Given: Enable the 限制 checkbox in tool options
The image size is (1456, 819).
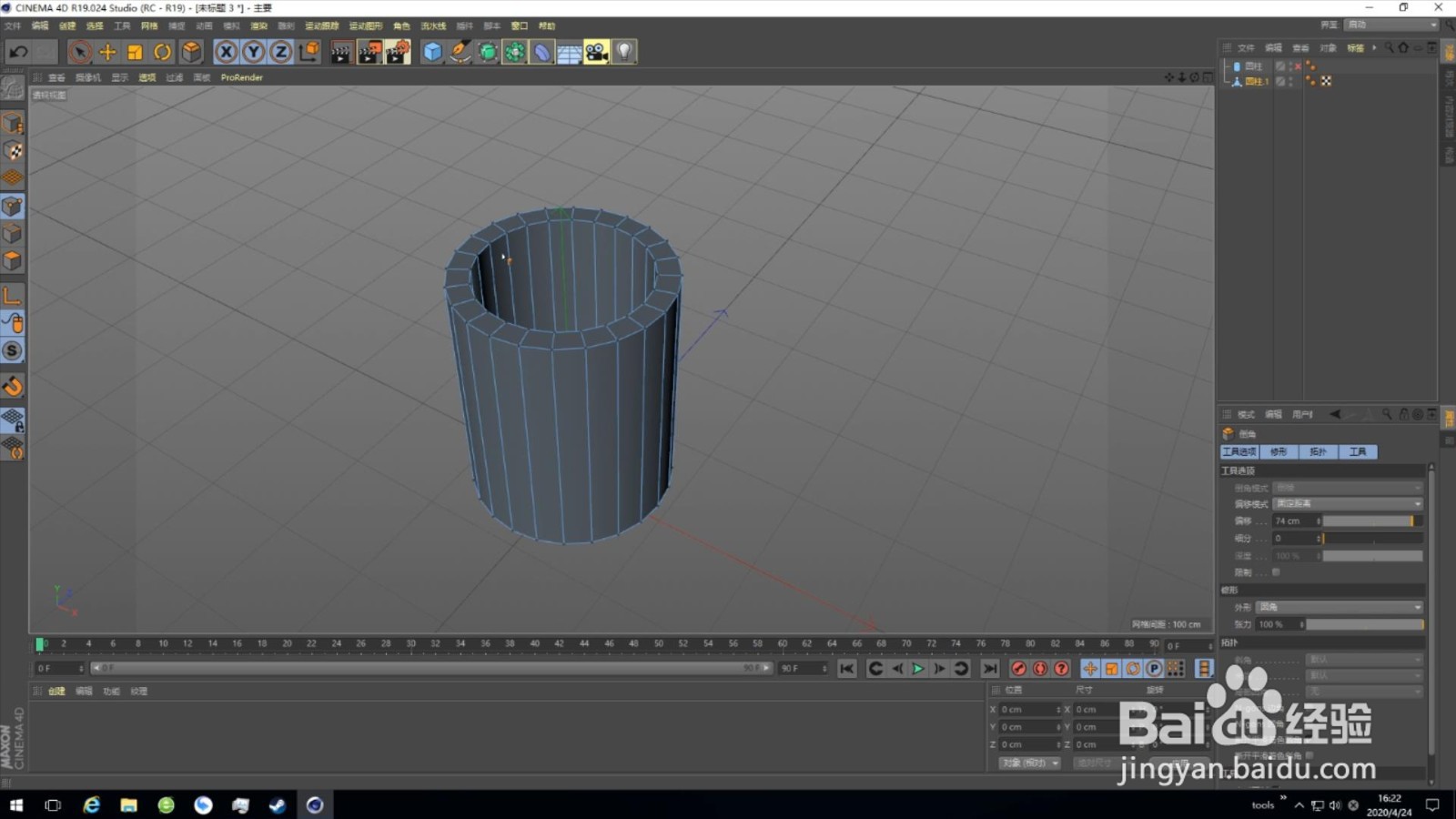Looking at the screenshot, I should 1276,571.
